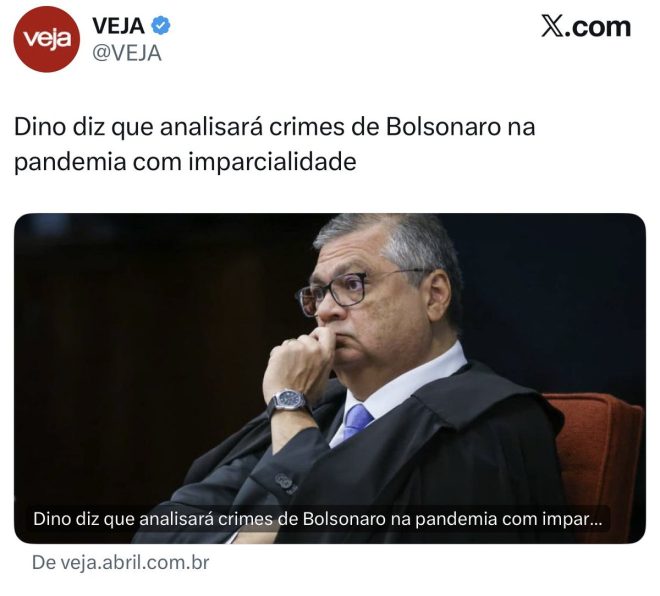Open the red Veja profile avatar
This screenshot has height=596, width=660.
[46, 39]
